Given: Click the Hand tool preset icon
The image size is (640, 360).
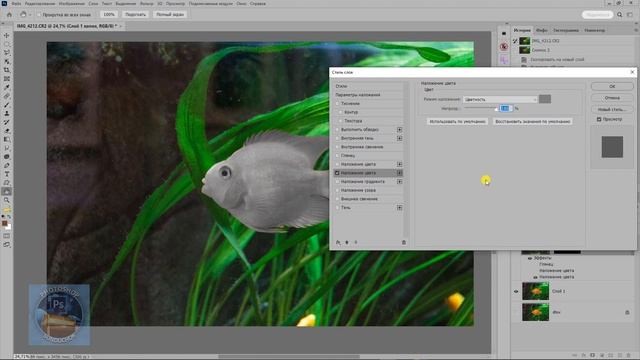Looking at the screenshot, I should pyautogui.click(x=23, y=14).
